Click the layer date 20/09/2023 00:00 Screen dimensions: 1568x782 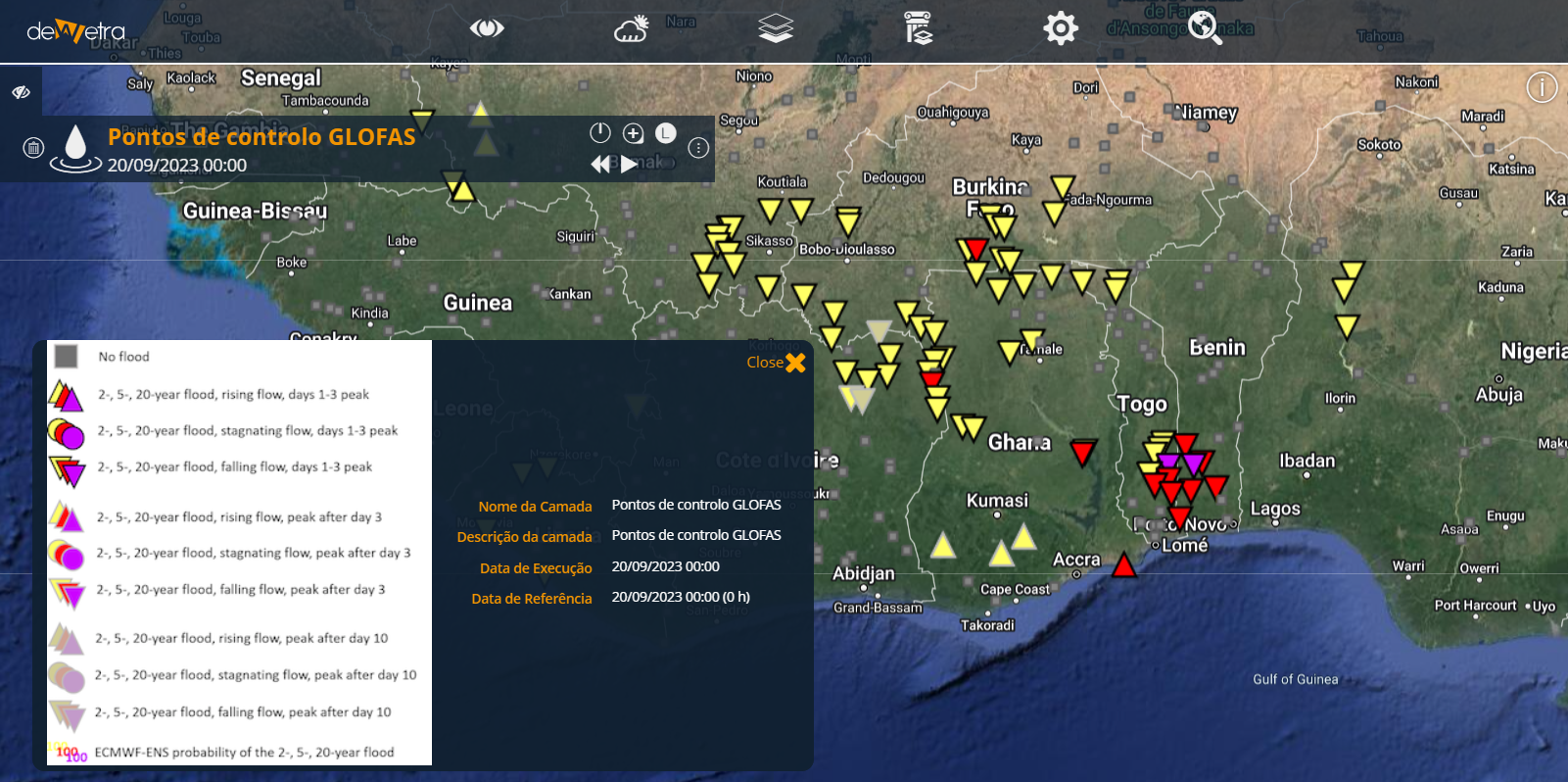pyautogui.click(x=177, y=166)
